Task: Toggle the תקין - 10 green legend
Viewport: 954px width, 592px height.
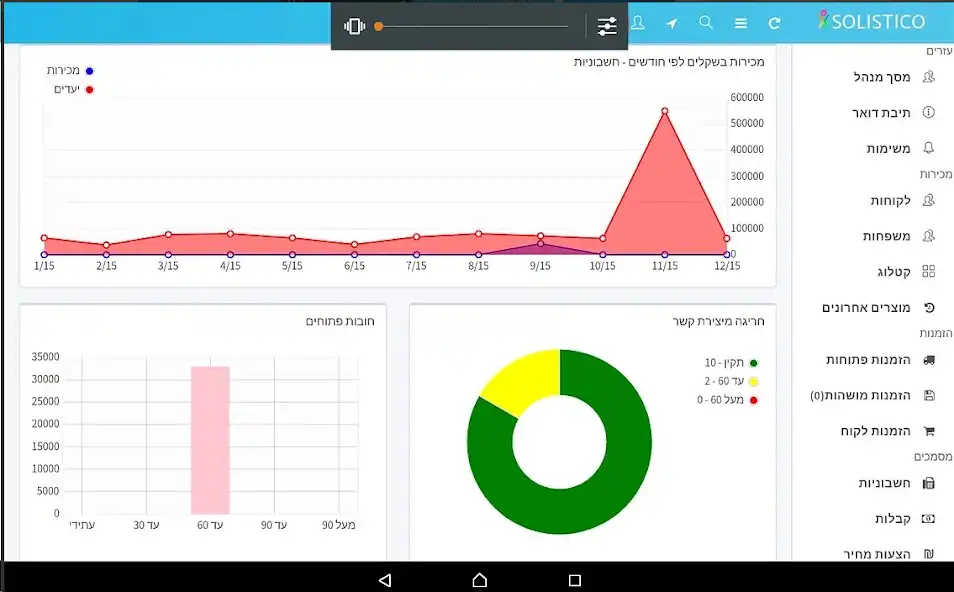Action: [730, 363]
